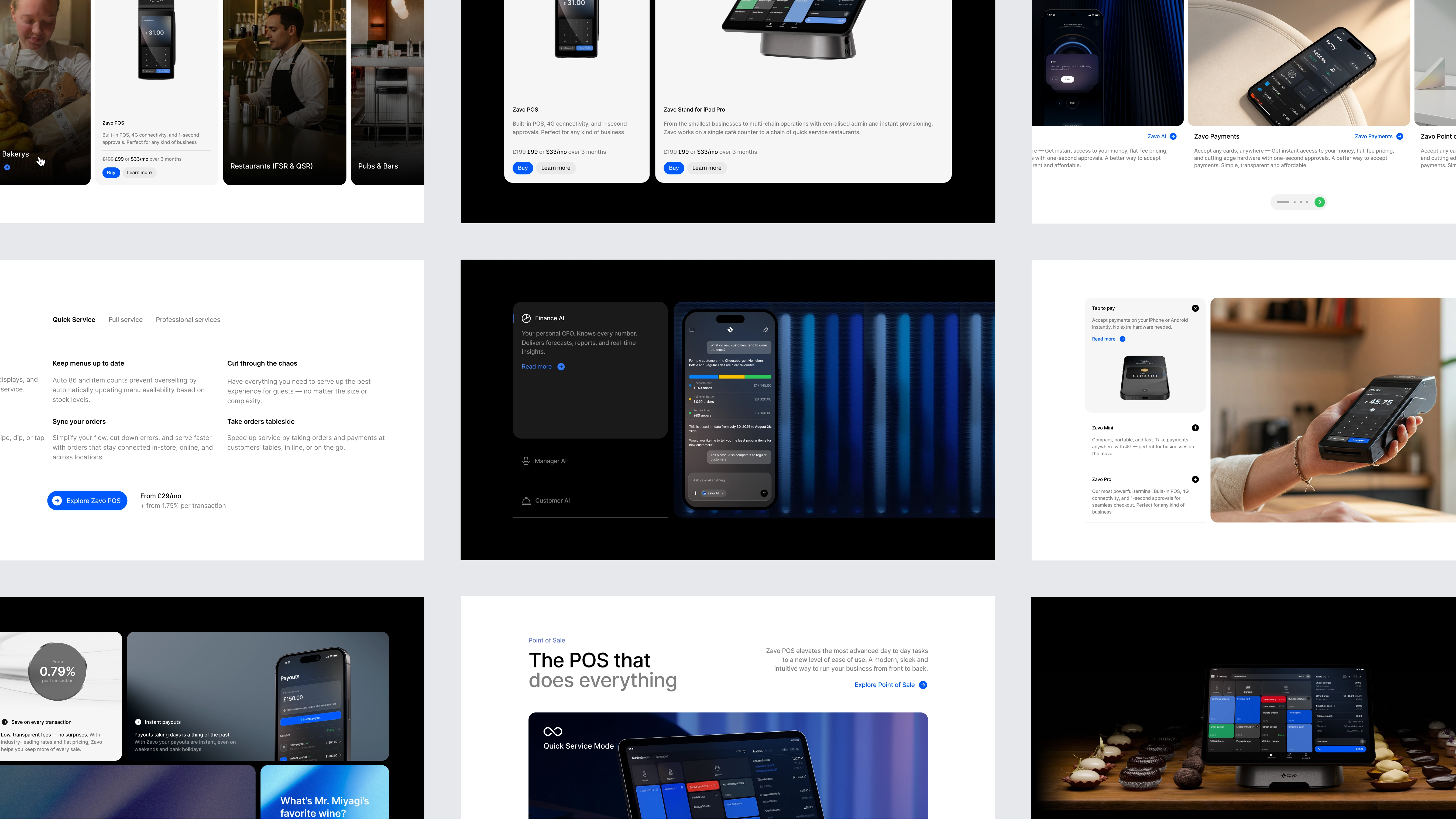Click the green next arrow in the carousel

coord(1319,202)
